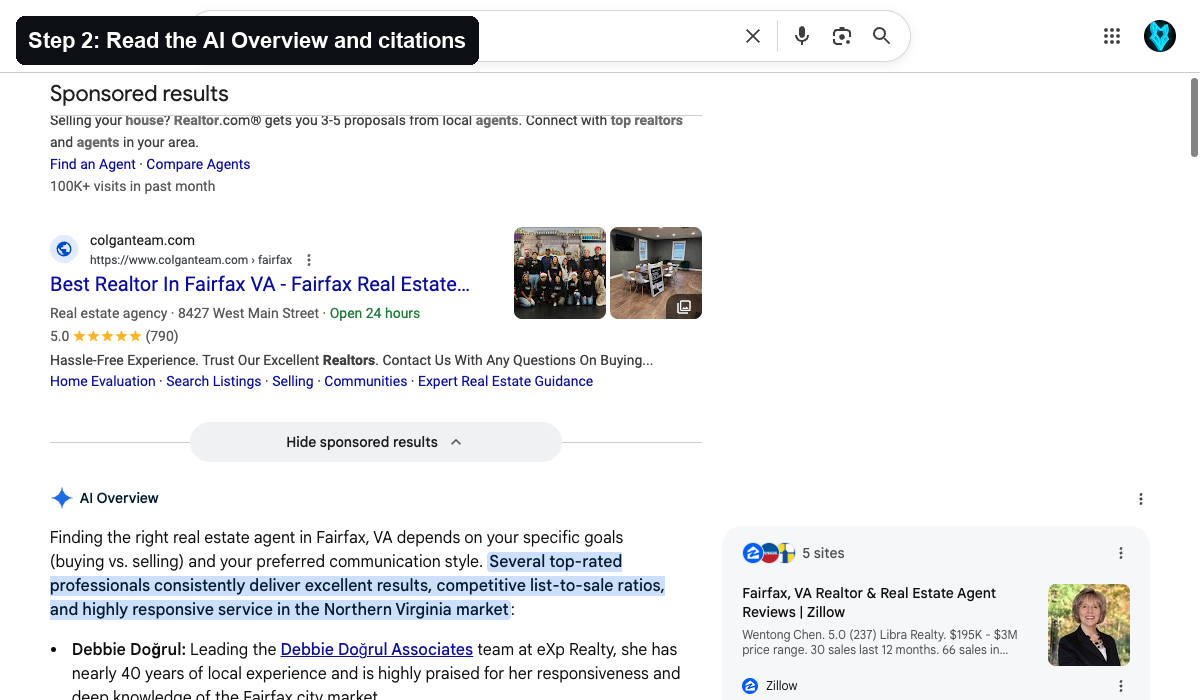The image size is (1200, 700).
Task: Open Google Lens image search icon
Action: coord(842,36)
